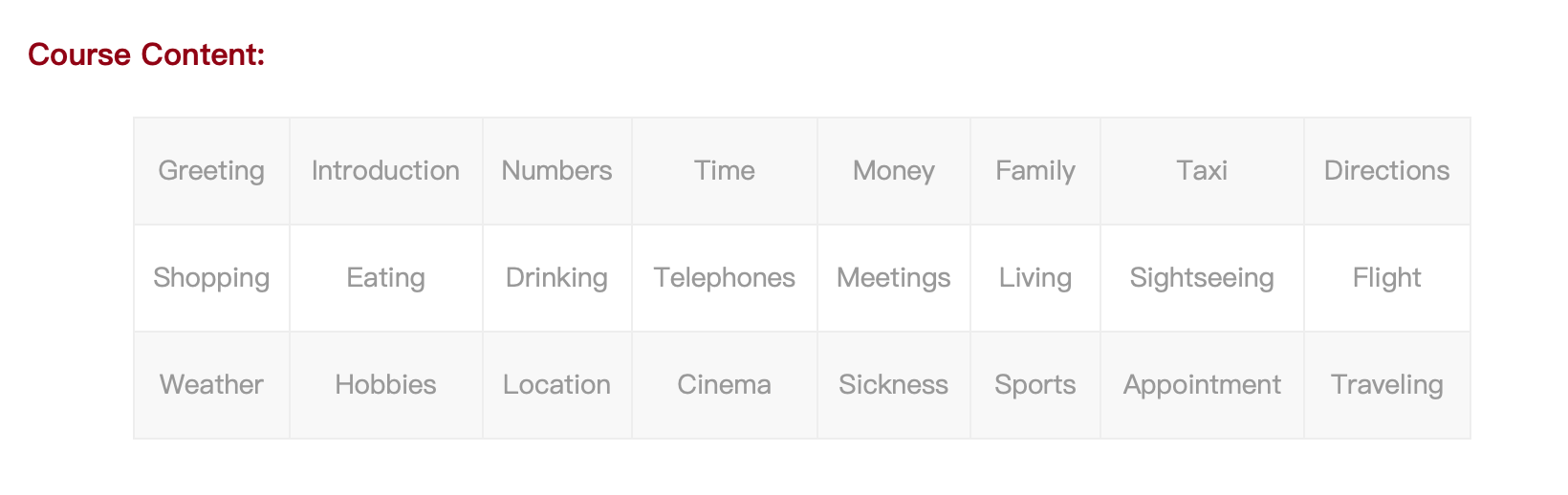Image resolution: width=1568 pixels, height=495 pixels.
Task: Select the Telephones cell
Action: [724, 278]
